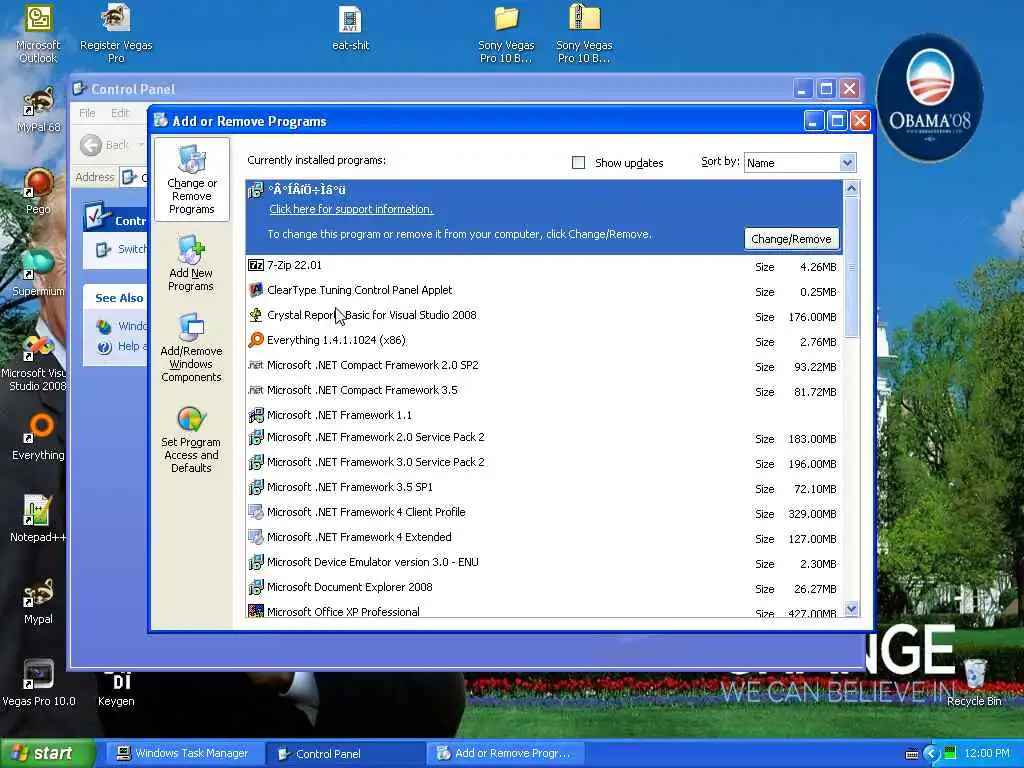
Task: Select Microsoft .NET Framework 3.0 Service Pack 2
Action: click(x=544, y=462)
